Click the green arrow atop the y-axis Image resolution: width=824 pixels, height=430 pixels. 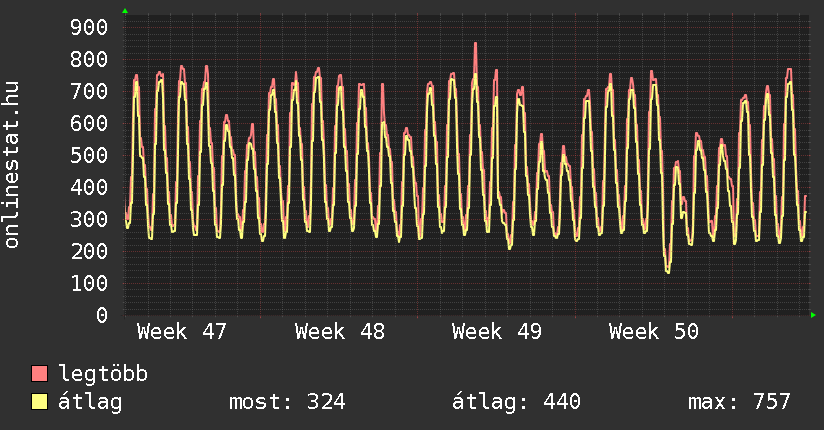(x=125, y=11)
